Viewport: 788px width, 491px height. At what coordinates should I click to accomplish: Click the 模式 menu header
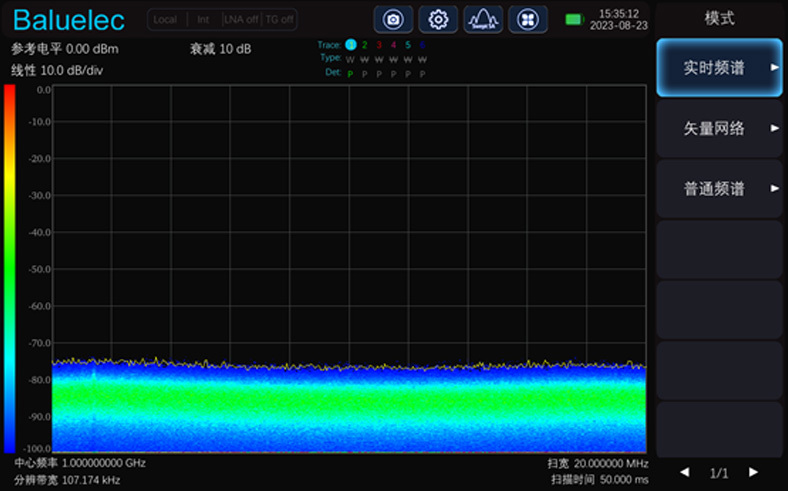pyautogui.click(x=719, y=19)
